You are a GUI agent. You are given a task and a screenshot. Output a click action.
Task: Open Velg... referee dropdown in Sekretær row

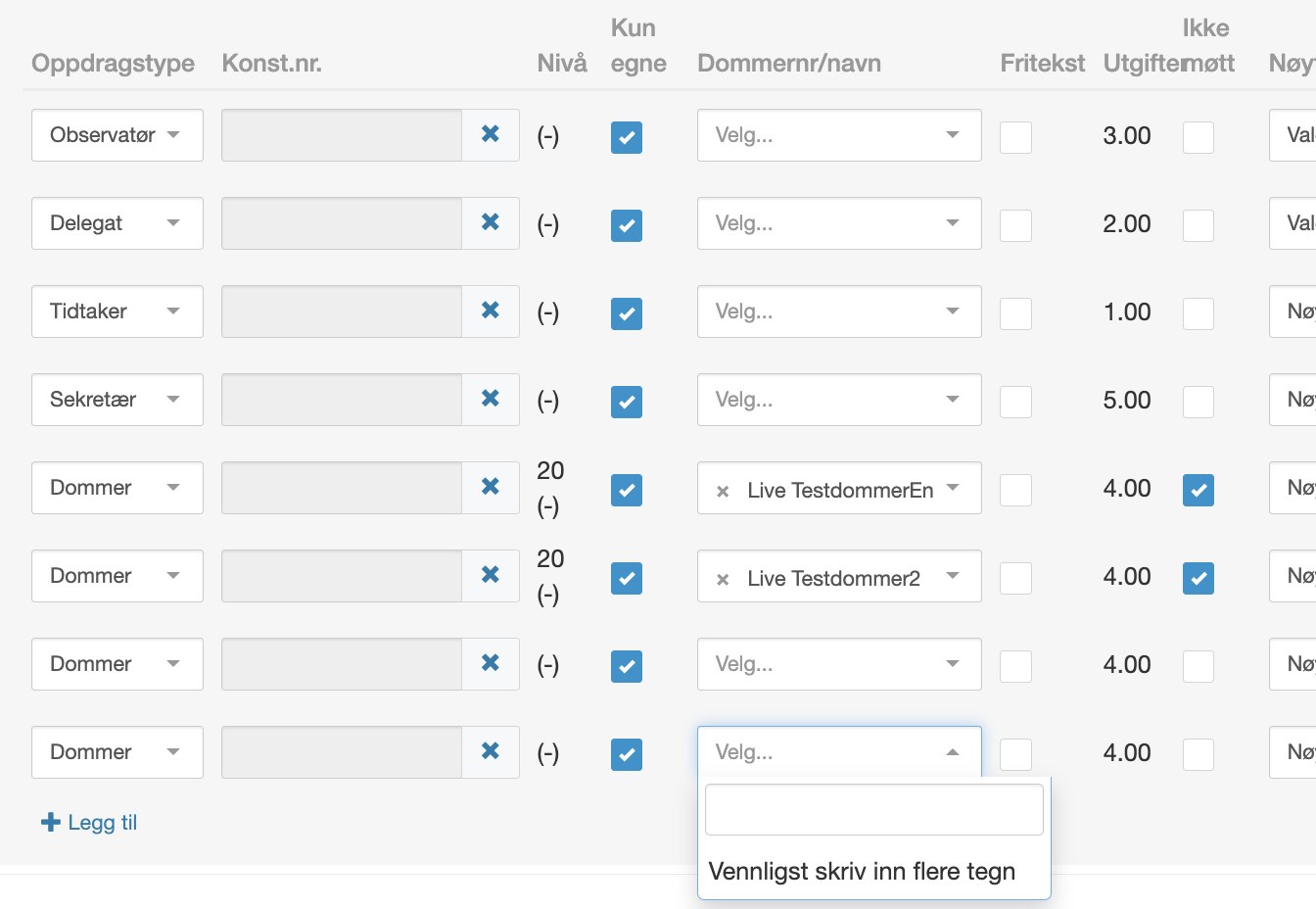click(838, 400)
